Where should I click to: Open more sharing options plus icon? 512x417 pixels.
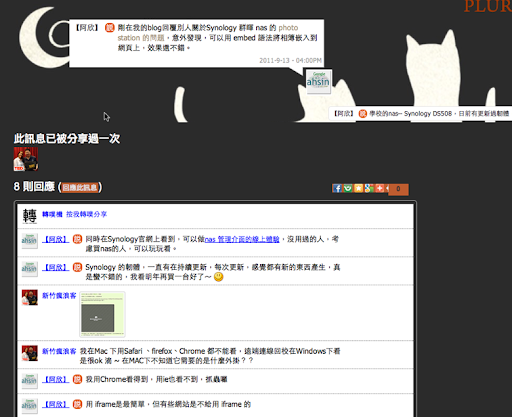(x=380, y=188)
